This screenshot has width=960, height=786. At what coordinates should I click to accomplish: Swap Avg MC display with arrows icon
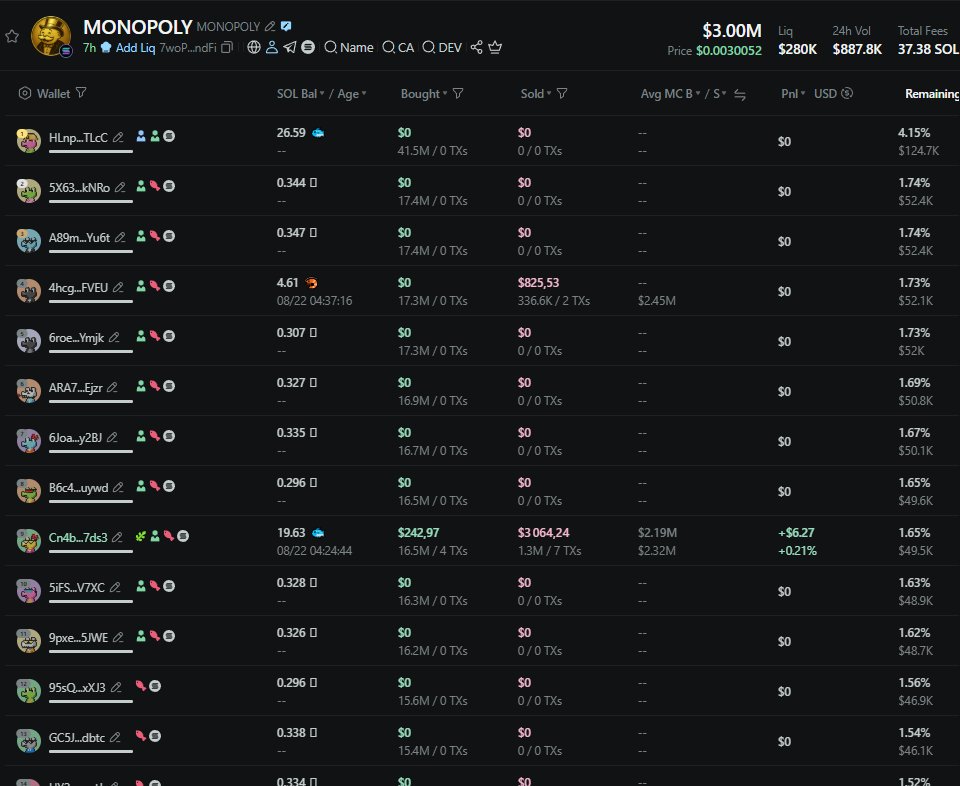pyautogui.click(x=740, y=94)
